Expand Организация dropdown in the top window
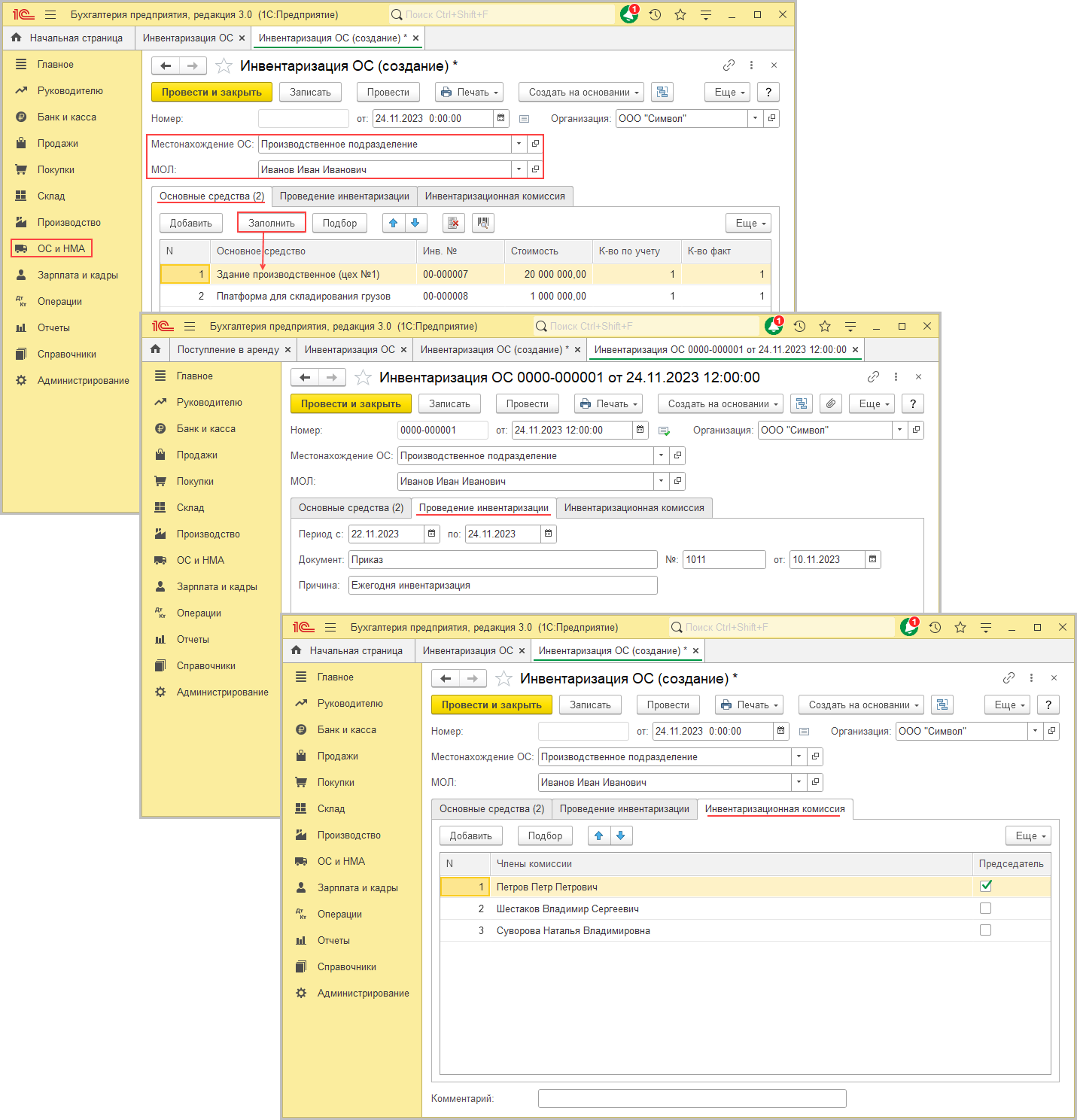Image resolution: width=1077 pixels, height=1120 pixels. (755, 118)
